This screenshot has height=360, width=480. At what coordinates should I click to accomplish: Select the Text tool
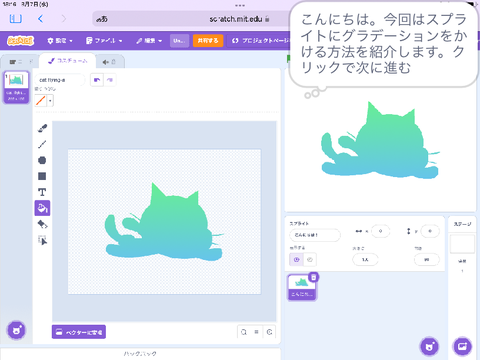coord(42,192)
